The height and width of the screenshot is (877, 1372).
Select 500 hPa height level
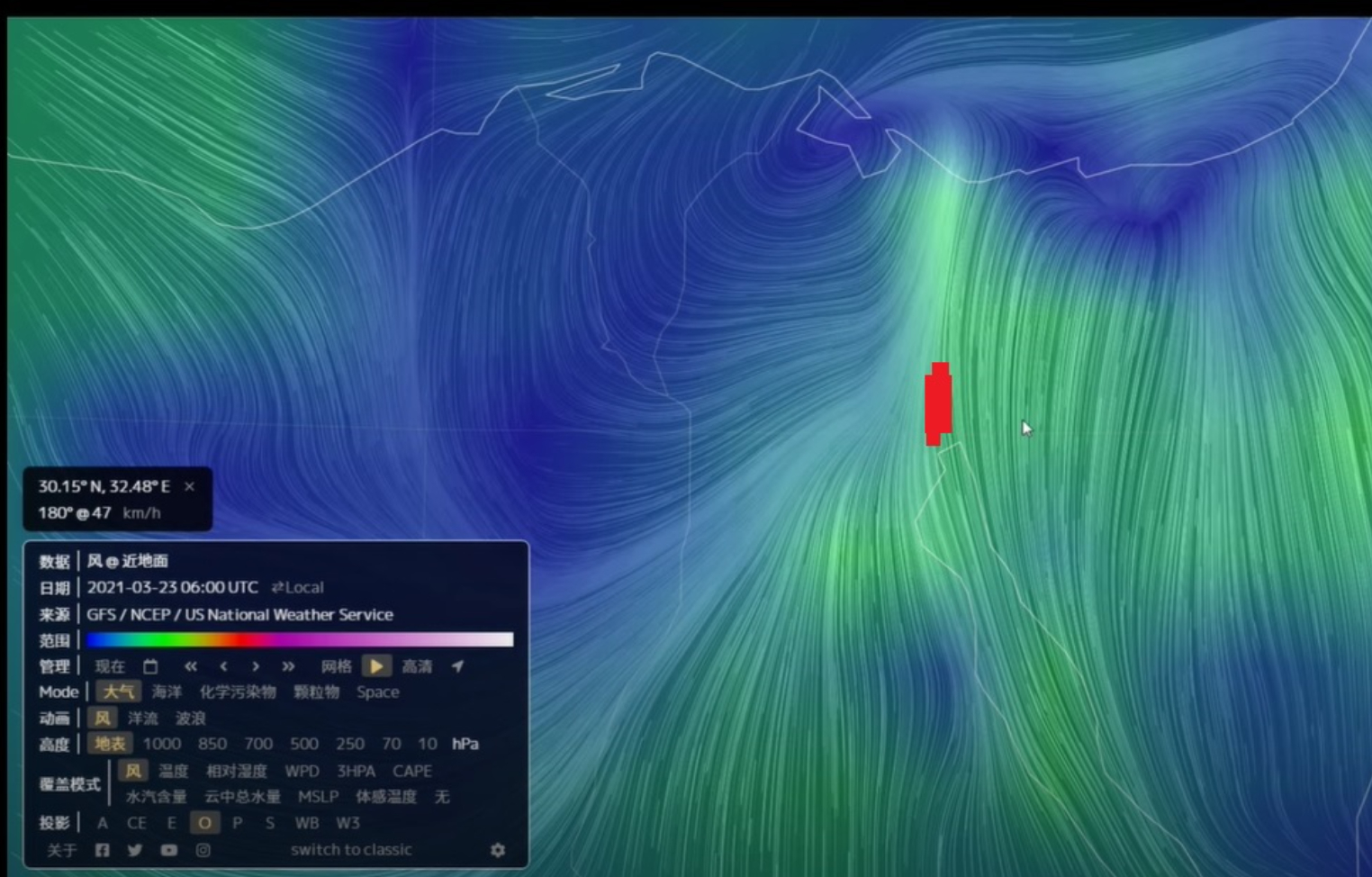[303, 744]
